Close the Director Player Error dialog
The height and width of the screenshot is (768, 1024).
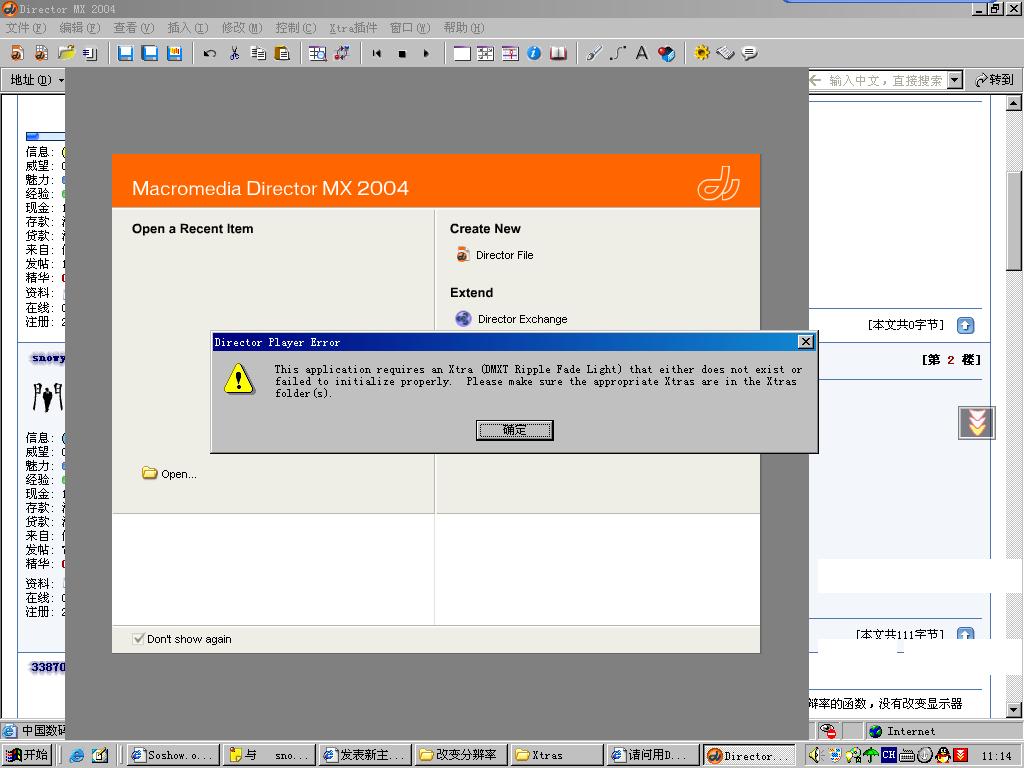tap(806, 342)
